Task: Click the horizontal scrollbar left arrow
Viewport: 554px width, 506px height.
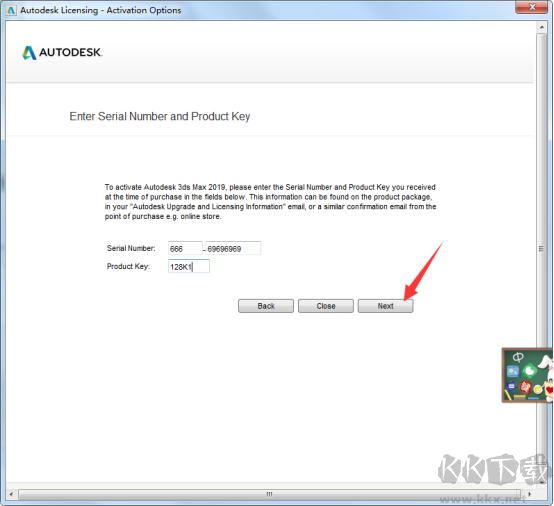Action: pos(11,494)
